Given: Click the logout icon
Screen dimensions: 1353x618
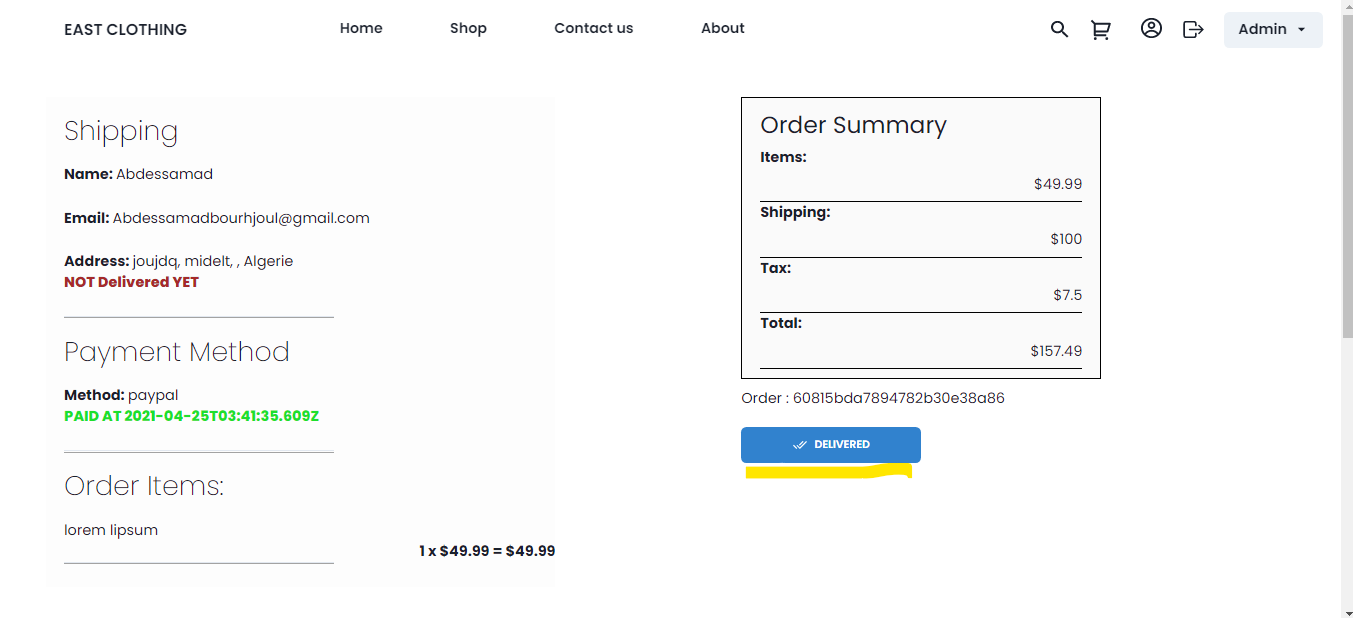Looking at the screenshot, I should click(x=1193, y=29).
